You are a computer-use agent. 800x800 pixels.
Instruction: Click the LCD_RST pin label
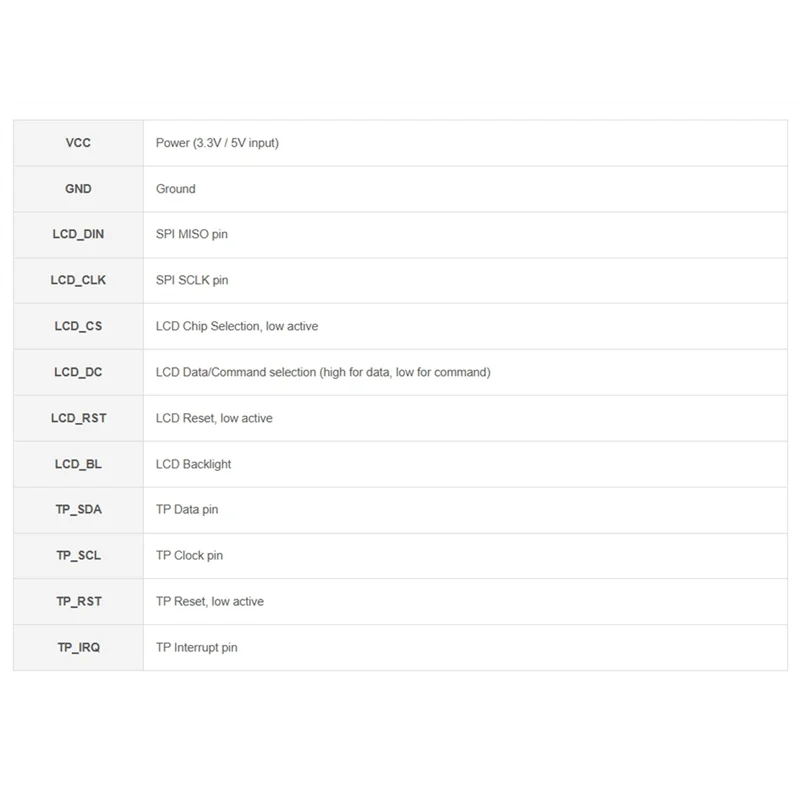(x=78, y=418)
